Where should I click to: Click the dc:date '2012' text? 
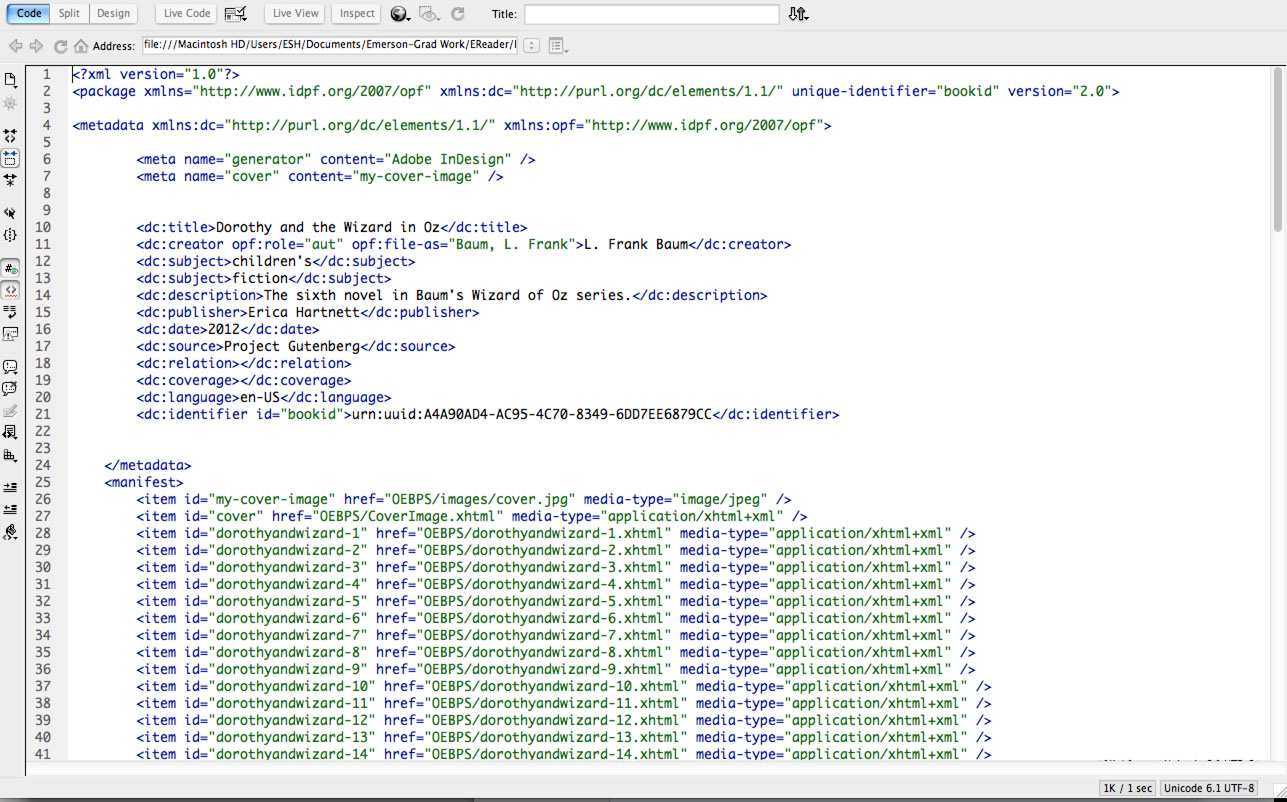coord(224,329)
